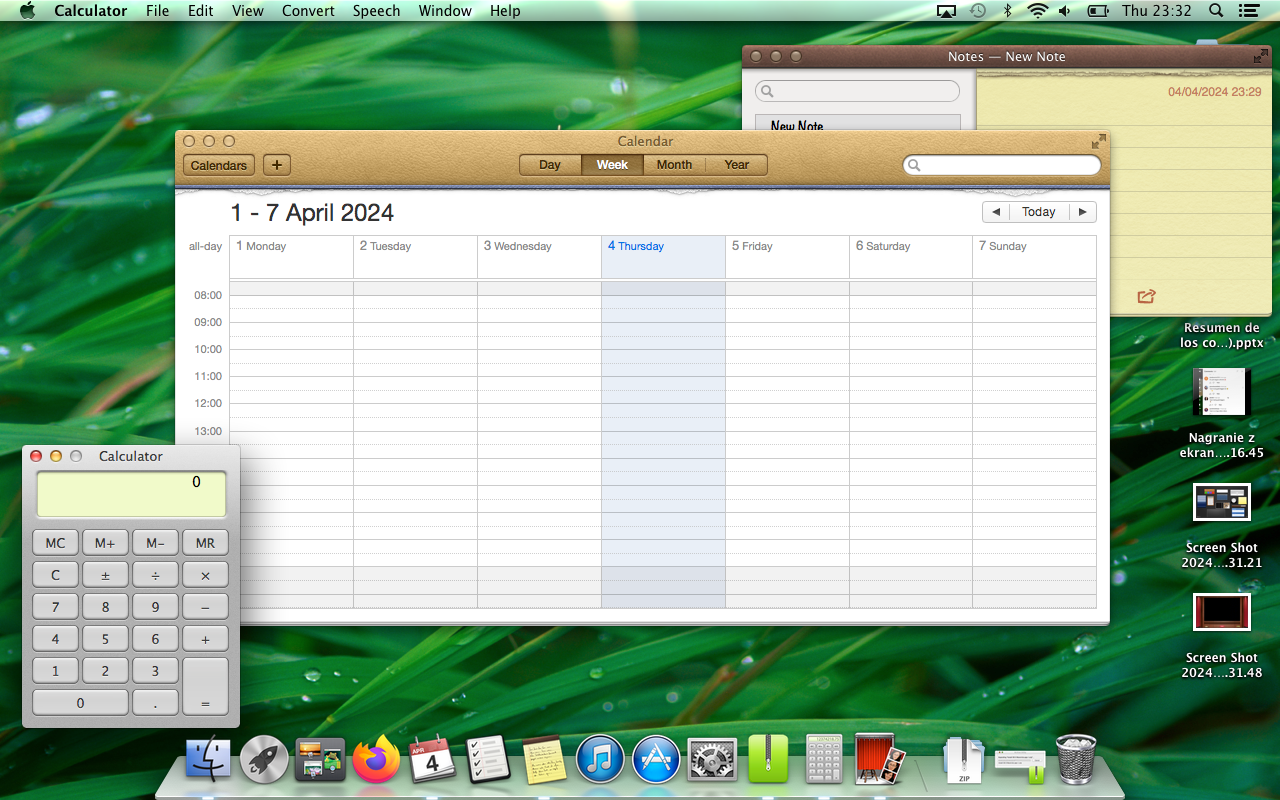Open the App Store Dock icon

[656, 760]
